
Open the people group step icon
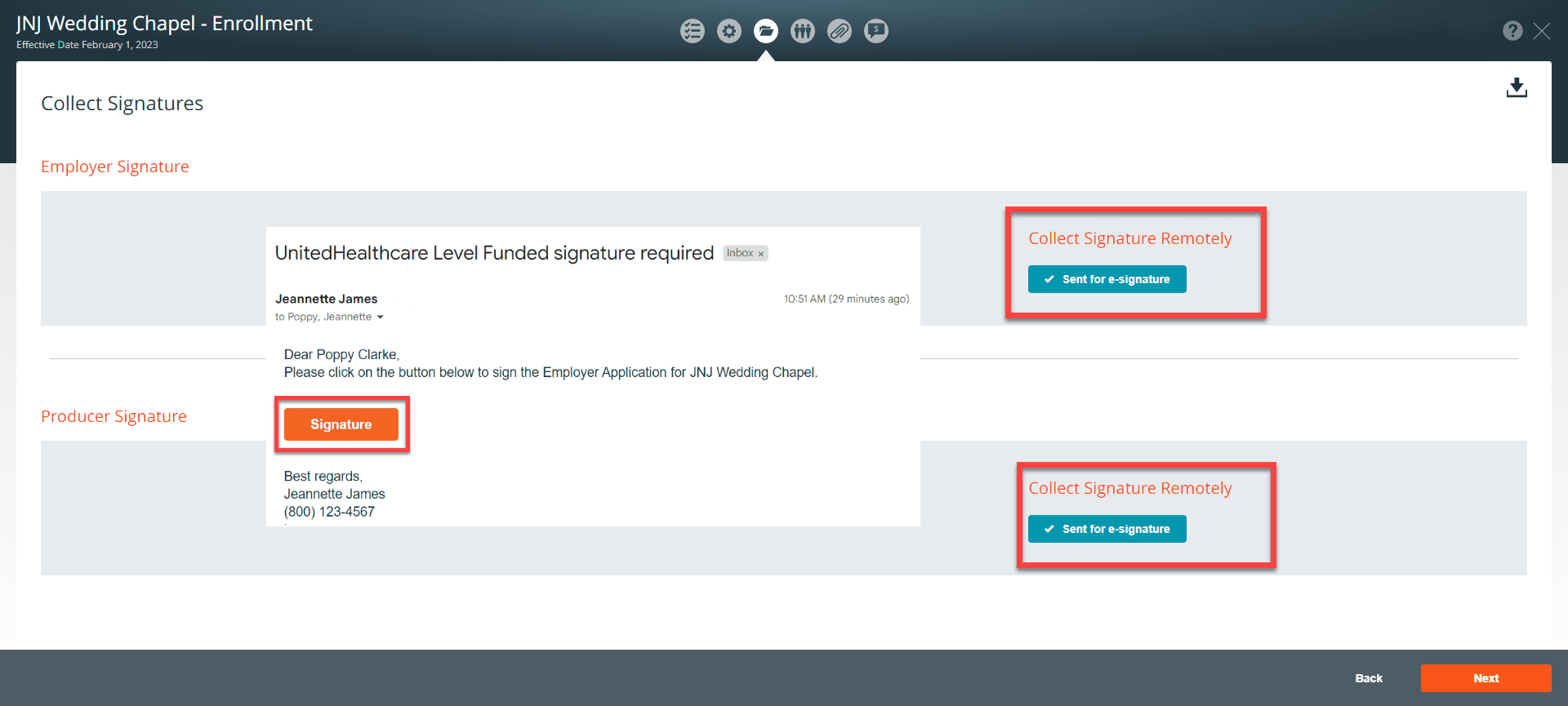[x=803, y=31]
